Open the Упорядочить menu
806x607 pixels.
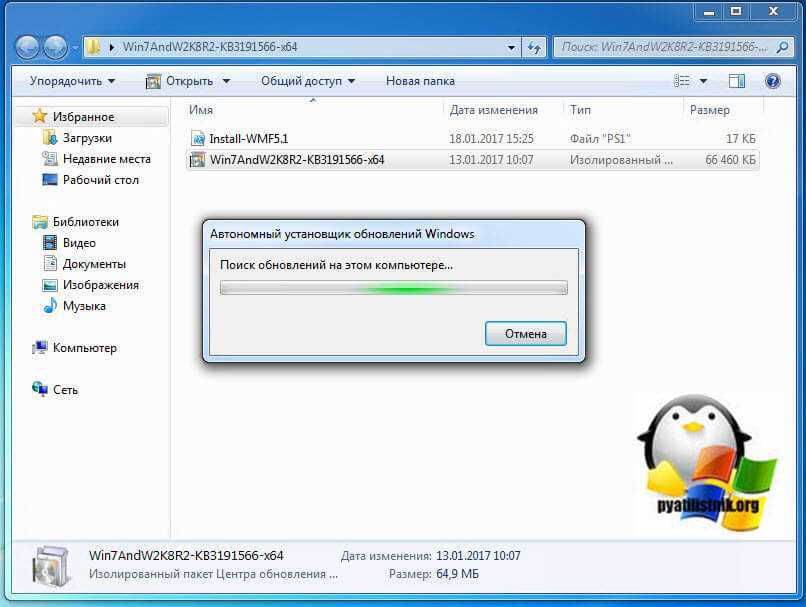[72, 81]
